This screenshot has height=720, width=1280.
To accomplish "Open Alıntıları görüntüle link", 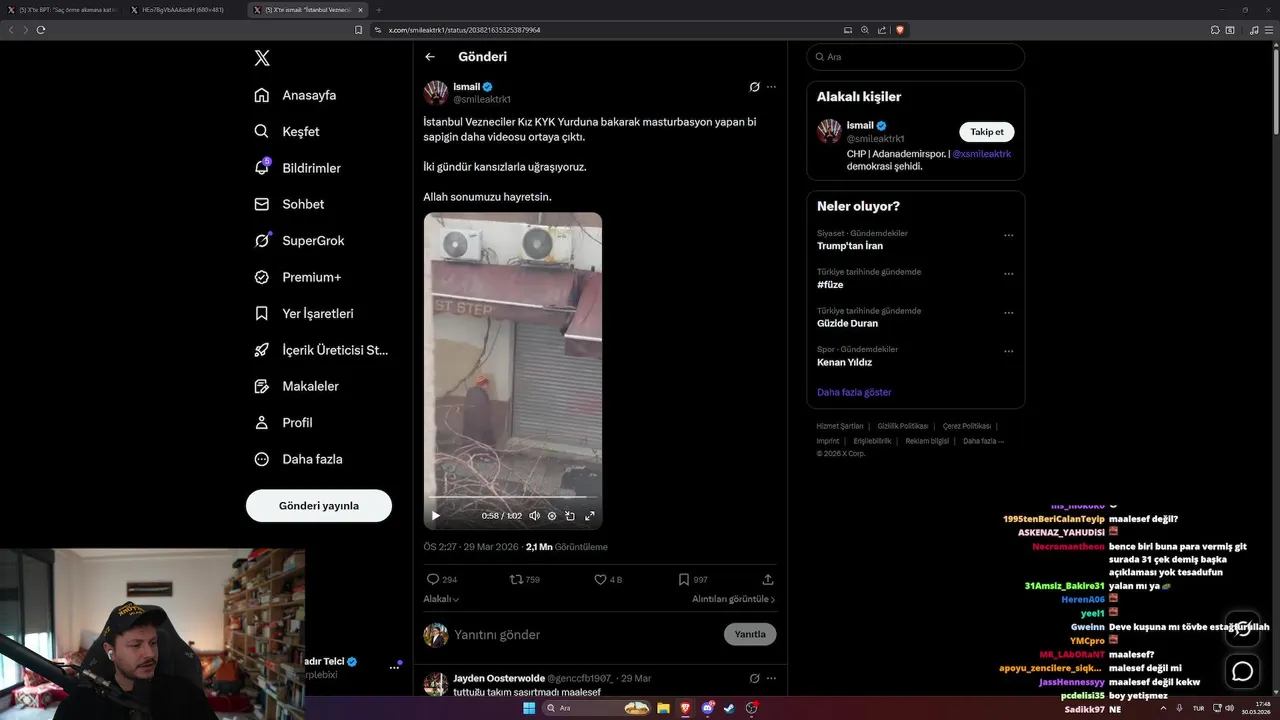I will click(734, 599).
